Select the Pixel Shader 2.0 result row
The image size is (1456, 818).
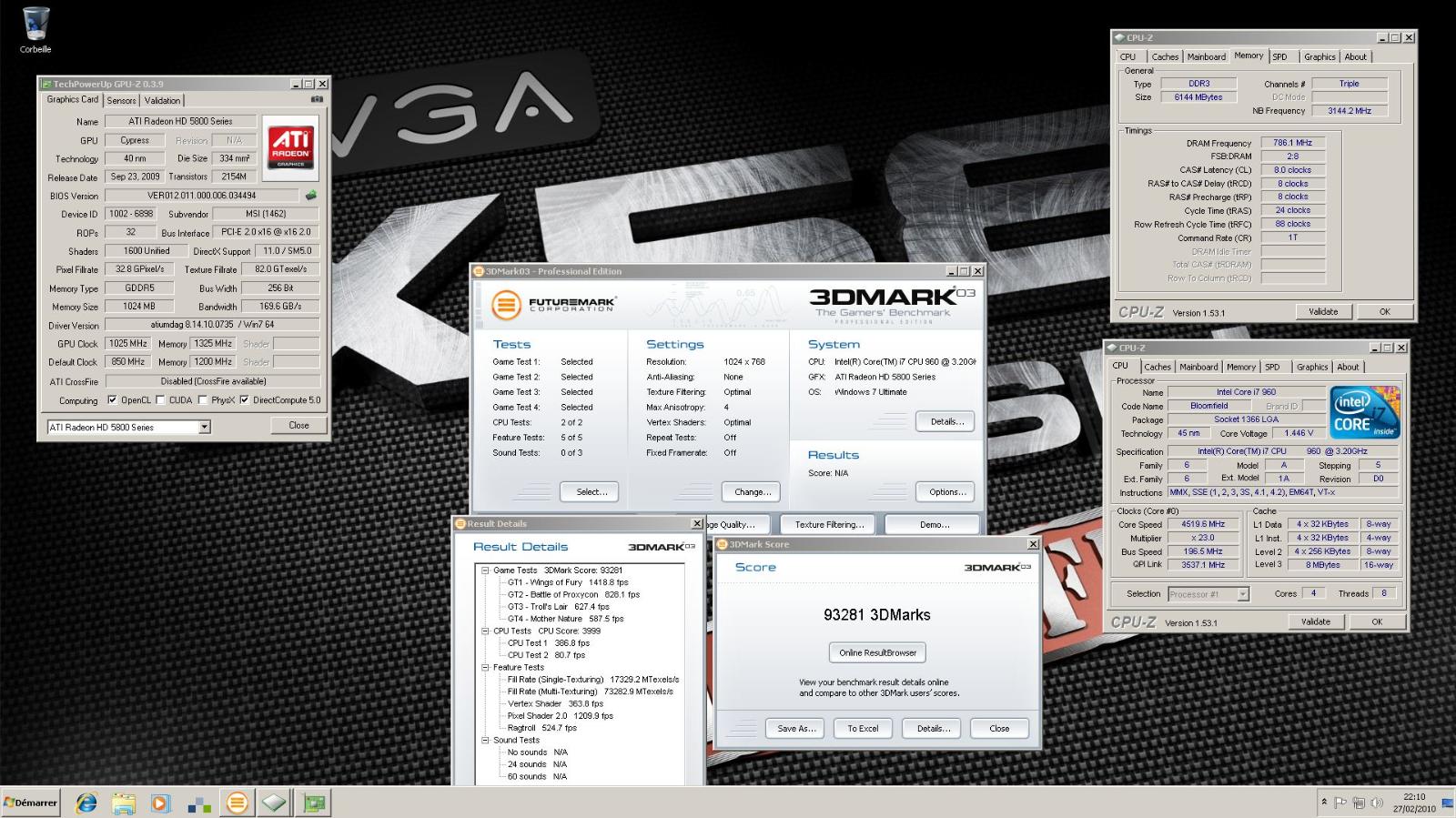(560, 715)
